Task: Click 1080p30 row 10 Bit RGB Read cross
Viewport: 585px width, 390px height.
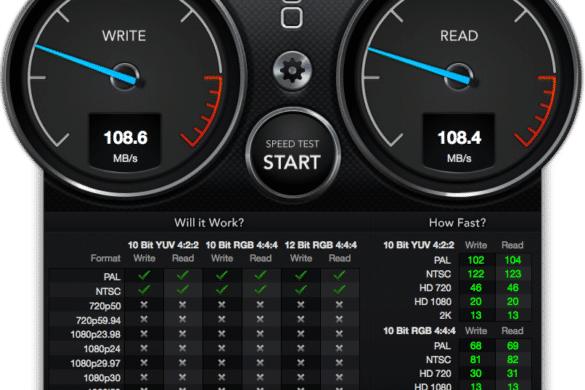Action: [260, 377]
